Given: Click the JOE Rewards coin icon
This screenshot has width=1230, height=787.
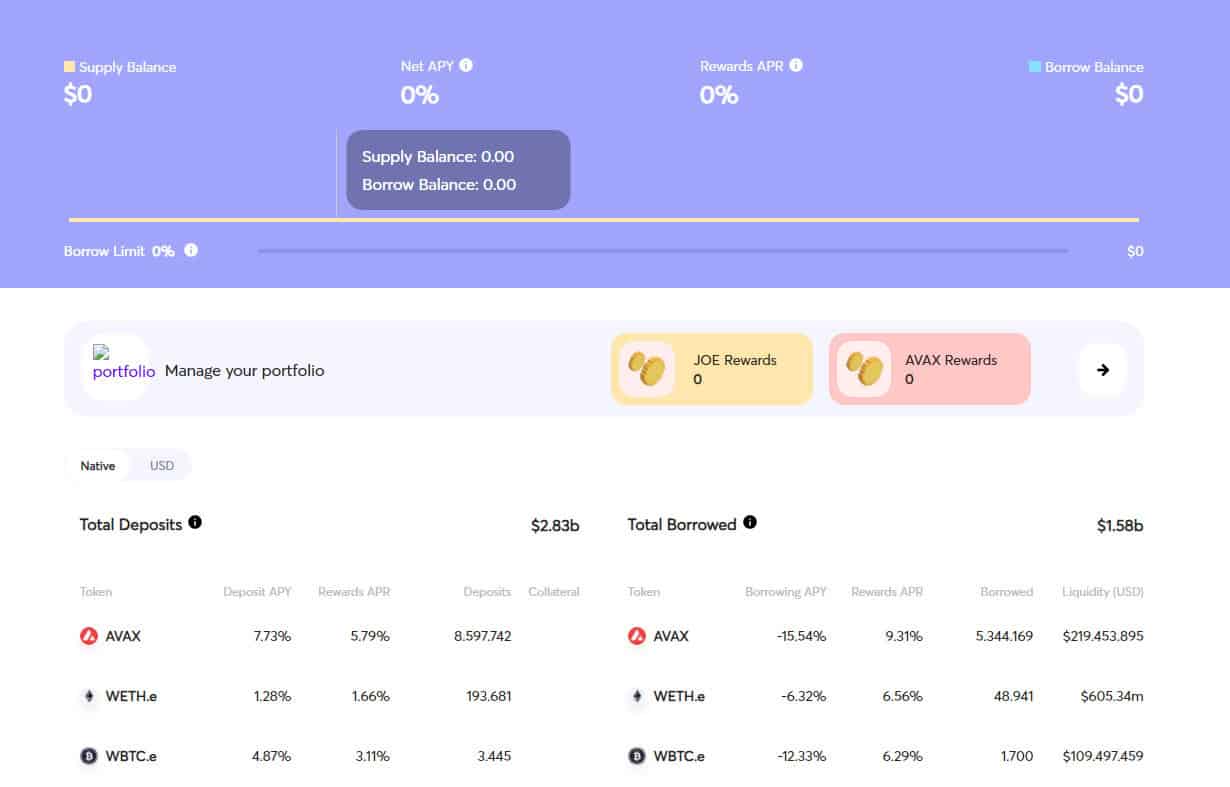Looking at the screenshot, I should (646, 369).
